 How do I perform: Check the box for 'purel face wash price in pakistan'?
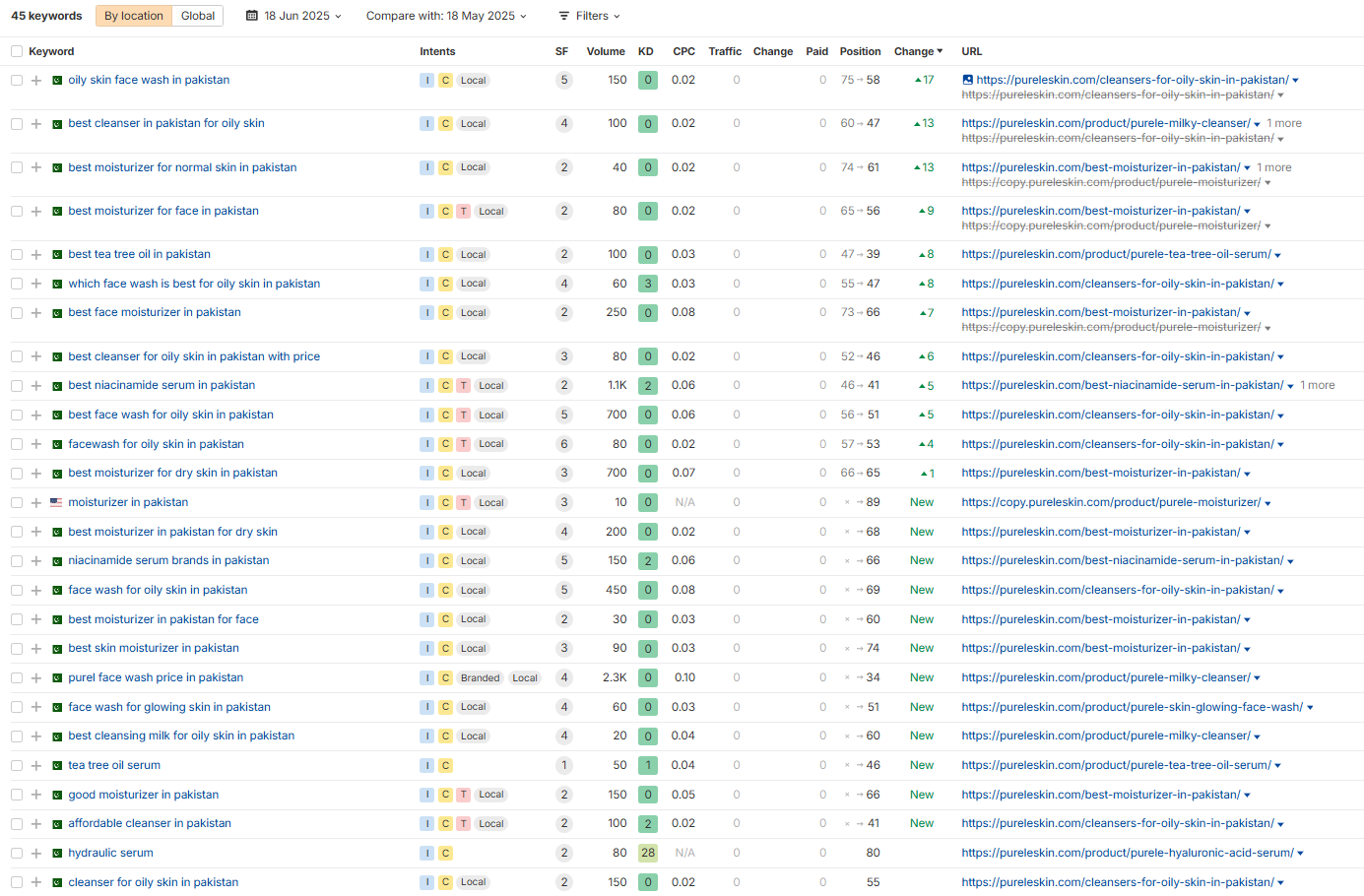tap(17, 678)
